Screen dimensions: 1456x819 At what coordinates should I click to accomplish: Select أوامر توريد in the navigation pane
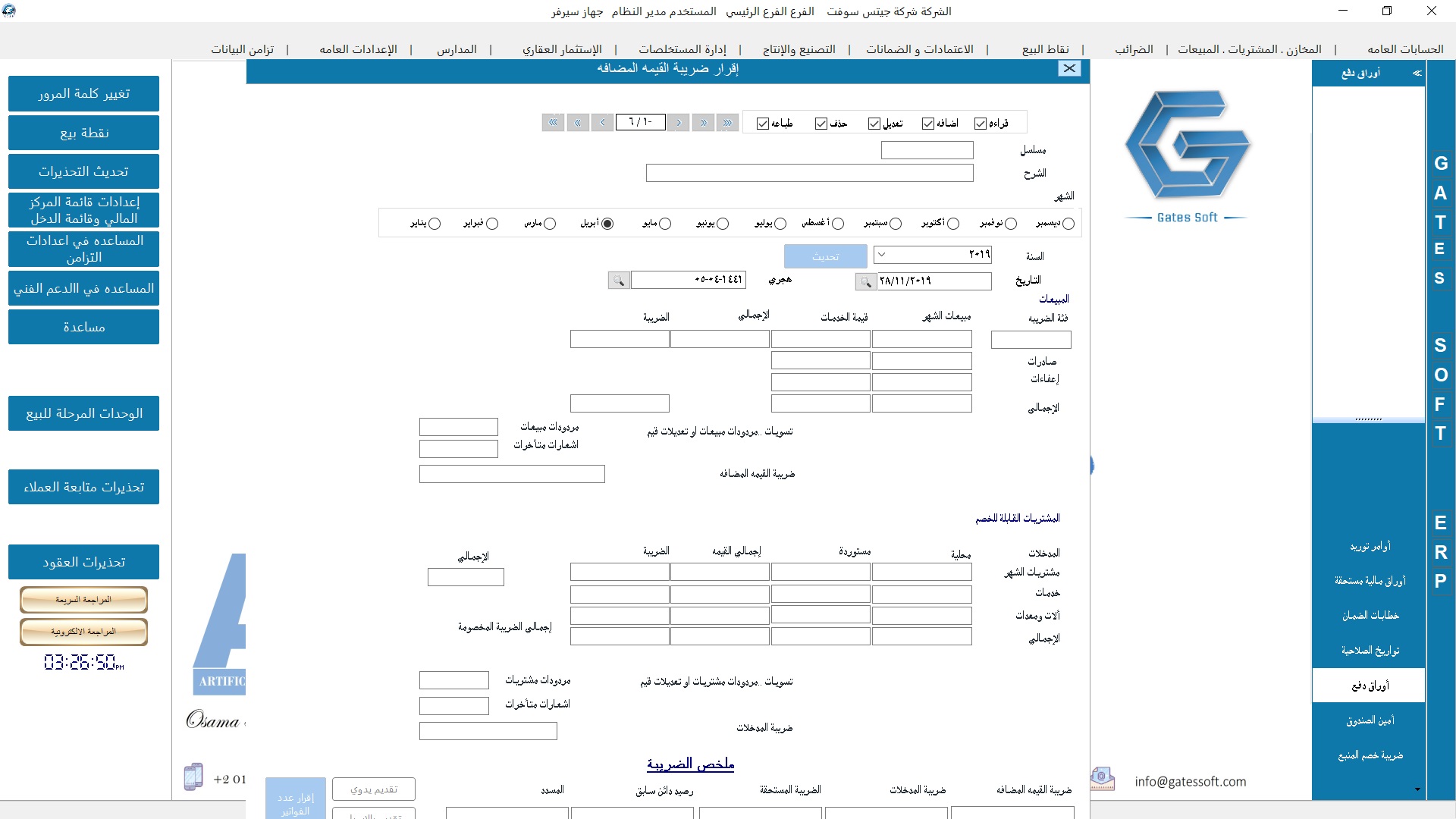pyautogui.click(x=1370, y=546)
